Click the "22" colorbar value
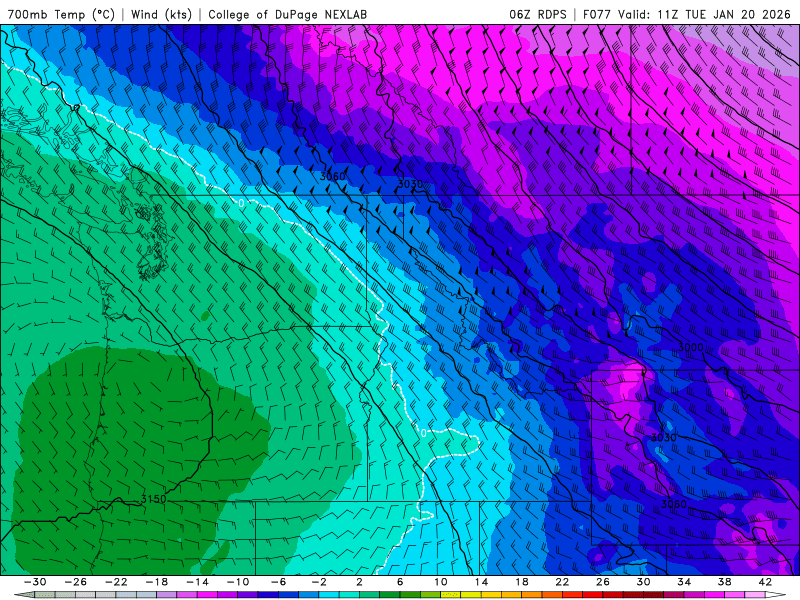The width and height of the screenshot is (800, 600). point(562,582)
